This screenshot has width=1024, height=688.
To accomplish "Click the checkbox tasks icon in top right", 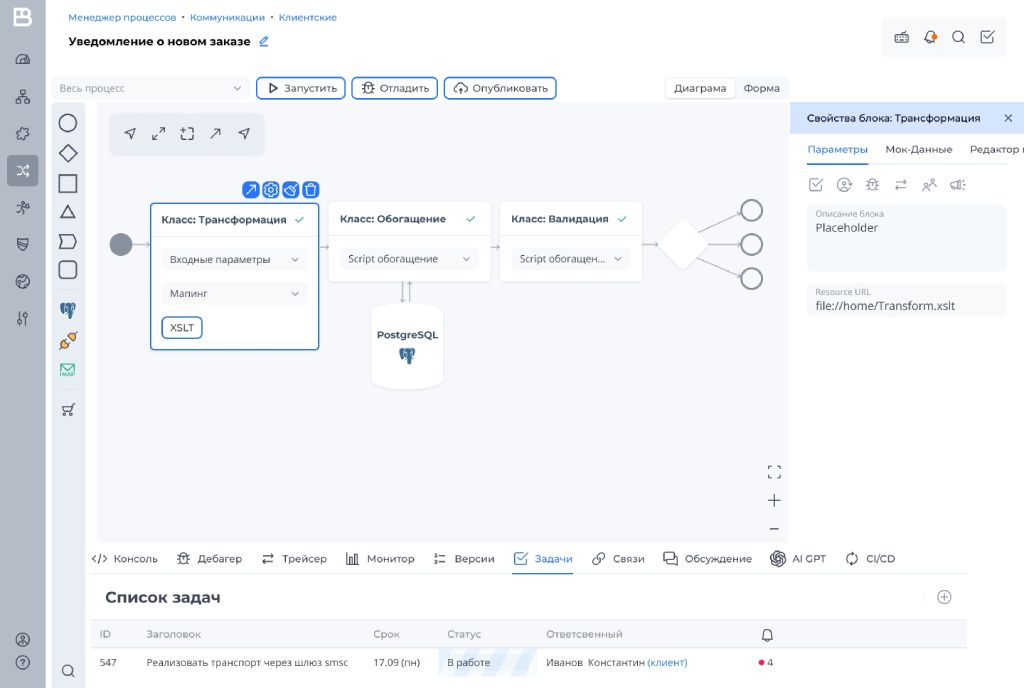I will tap(987, 37).
